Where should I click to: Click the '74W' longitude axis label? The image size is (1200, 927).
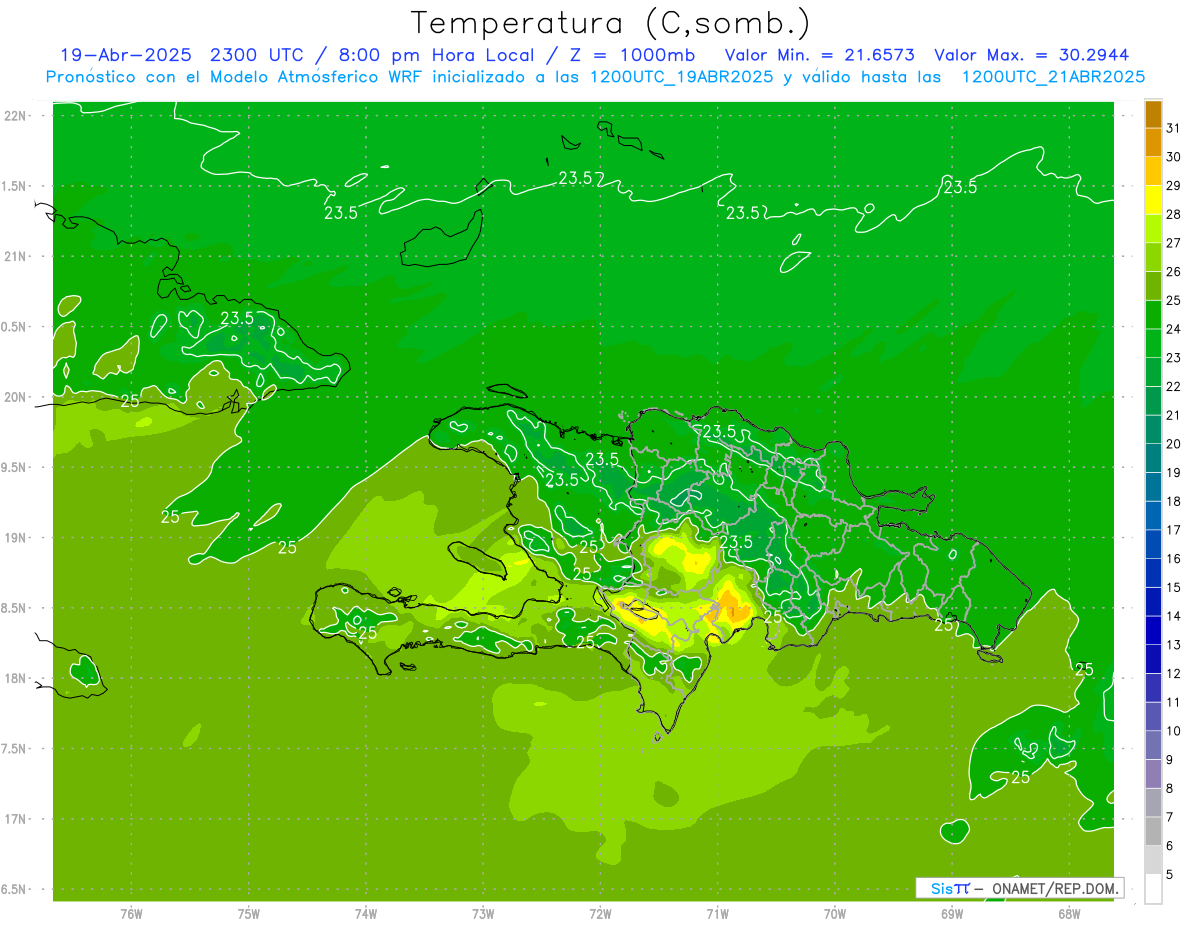[x=365, y=913]
